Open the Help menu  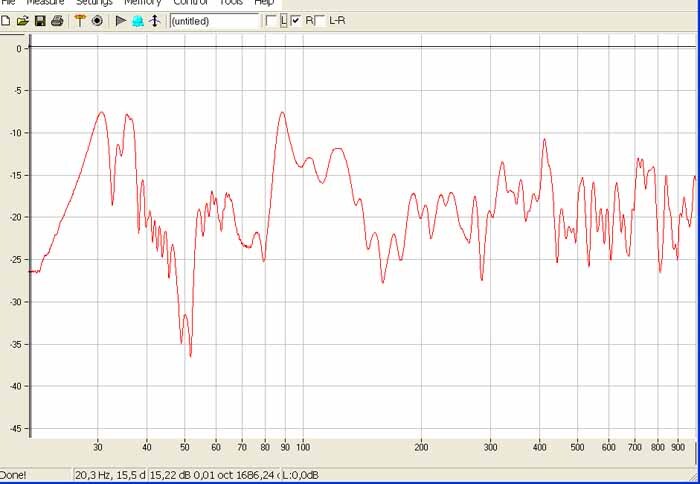pyautogui.click(x=264, y=3)
